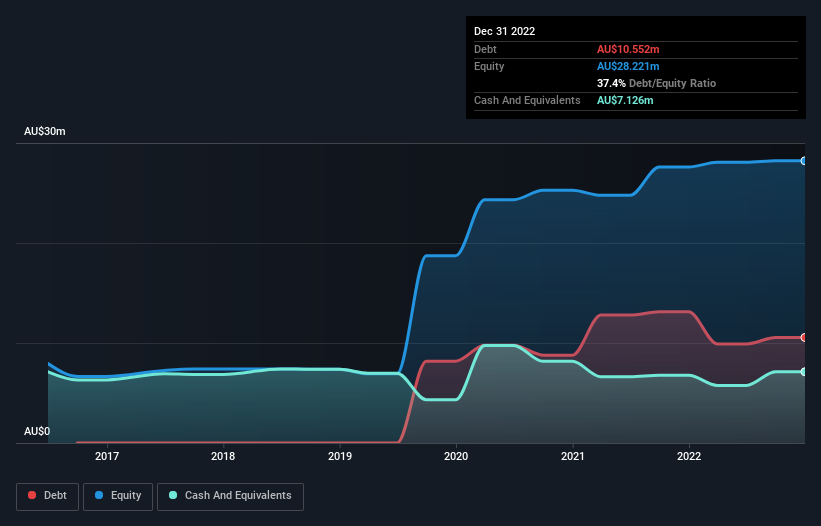The image size is (821, 526).
Task: Click the AU$28.221m equity value
Action: click(628, 66)
